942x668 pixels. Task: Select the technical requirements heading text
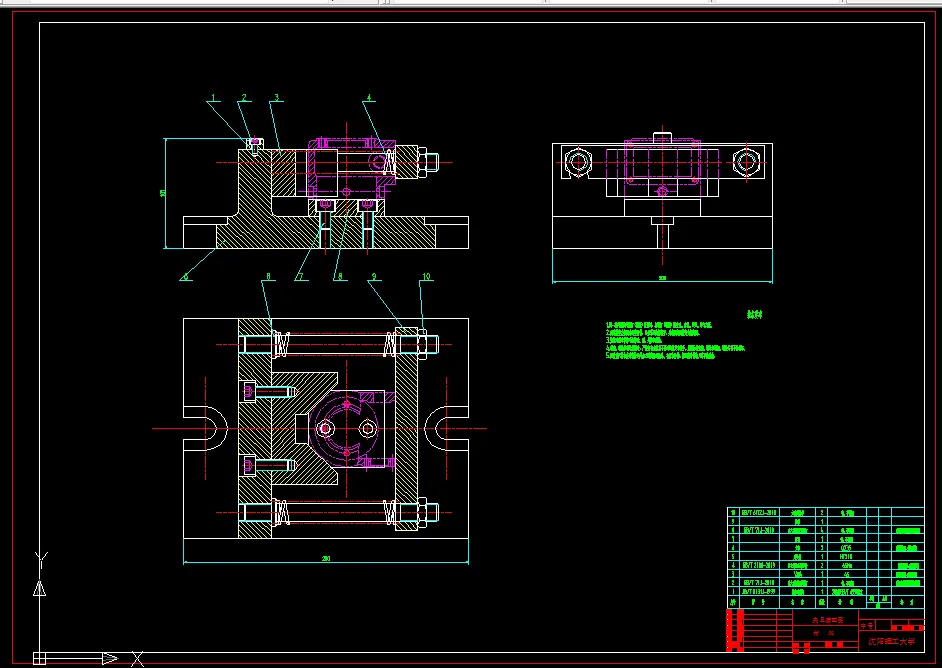pos(755,313)
